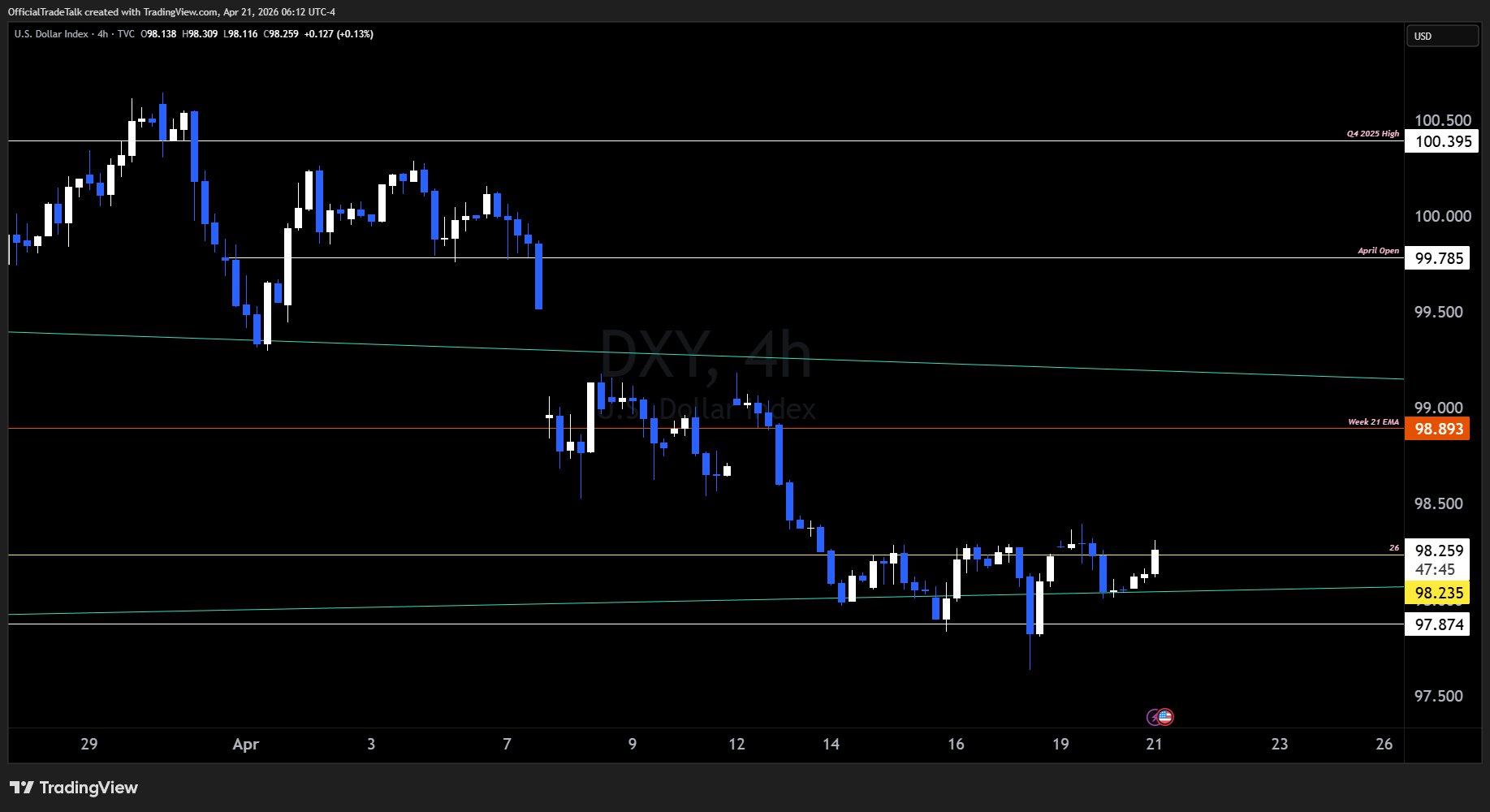Image resolution: width=1490 pixels, height=812 pixels.
Task: Click the 97.874 price label
Action: coord(1439,624)
